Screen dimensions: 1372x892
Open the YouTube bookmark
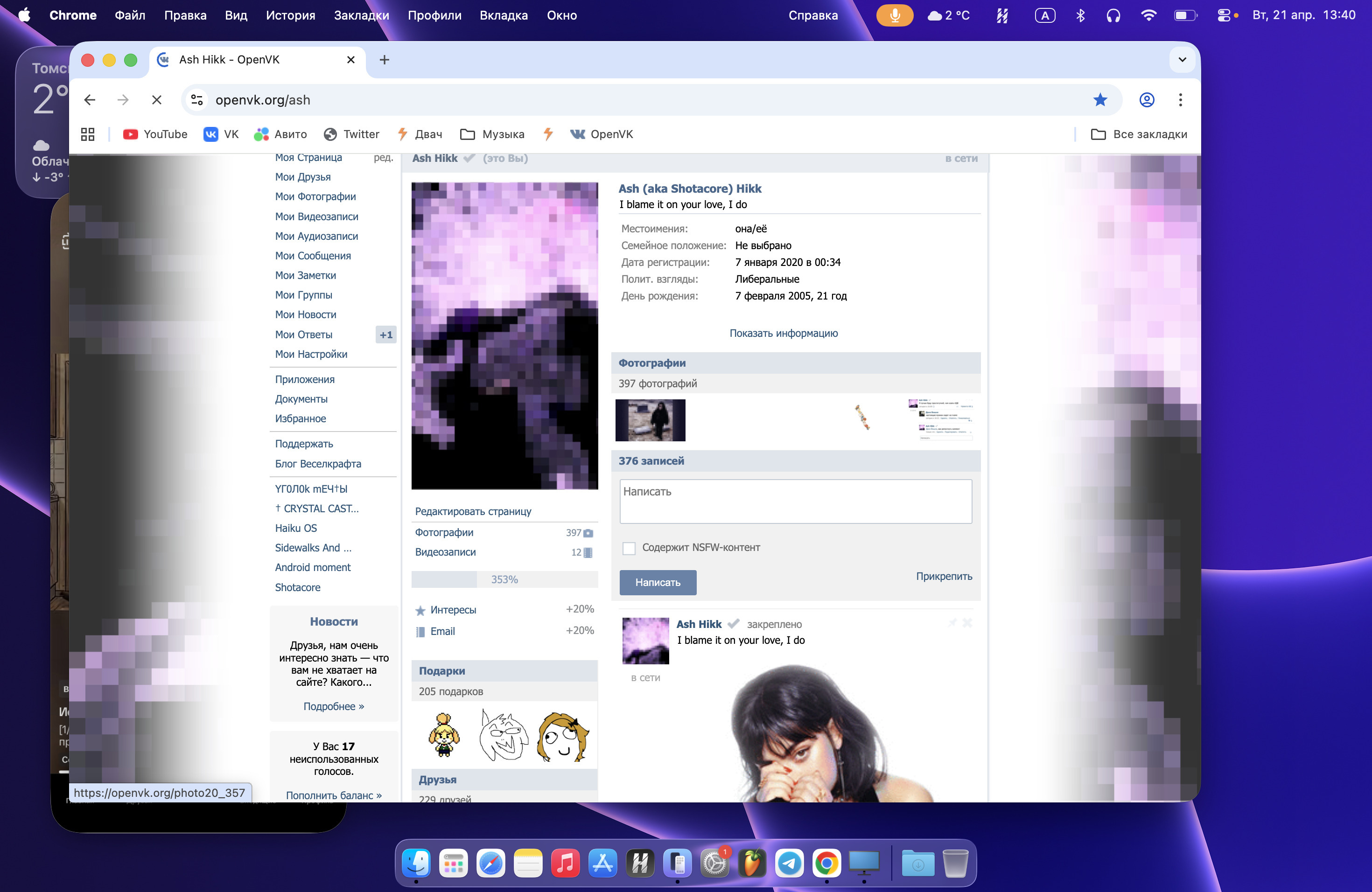pyautogui.click(x=155, y=134)
